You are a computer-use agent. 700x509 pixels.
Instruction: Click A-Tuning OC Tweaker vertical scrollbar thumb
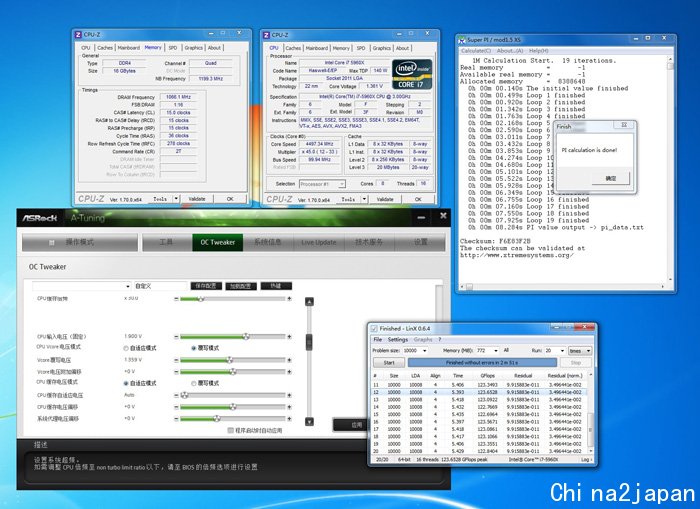[x=309, y=342]
